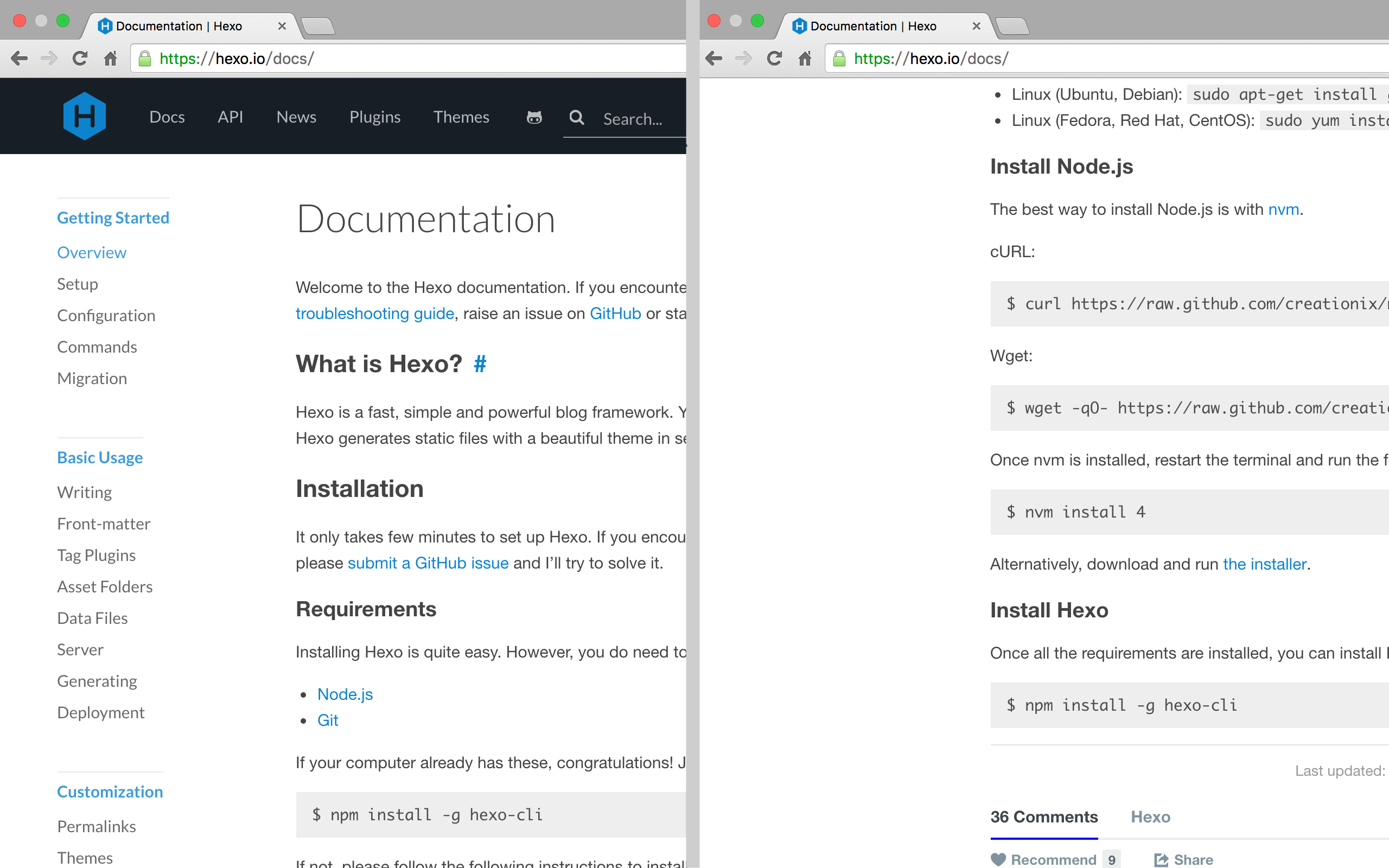
Task: Open the Front-matter sidebar link
Action: (x=104, y=524)
